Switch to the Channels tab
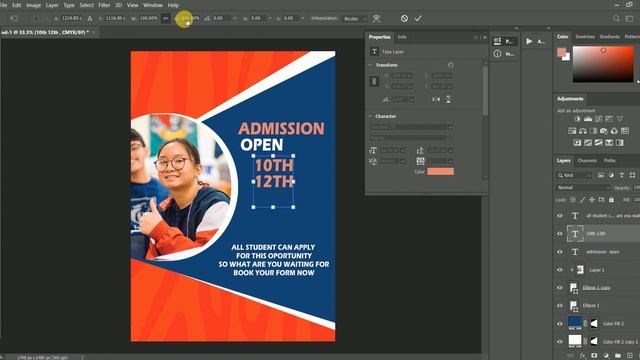 click(x=587, y=160)
